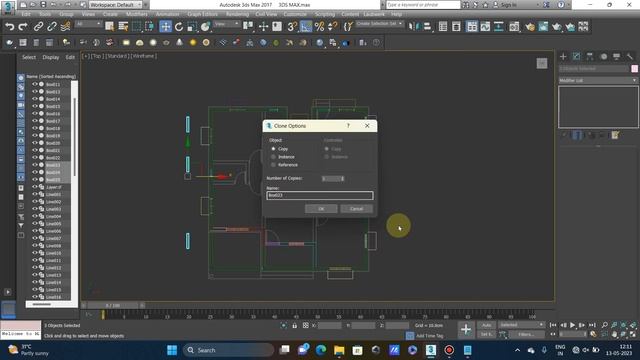
Task: Open the [+] viewport general menu
Action: 86,56
